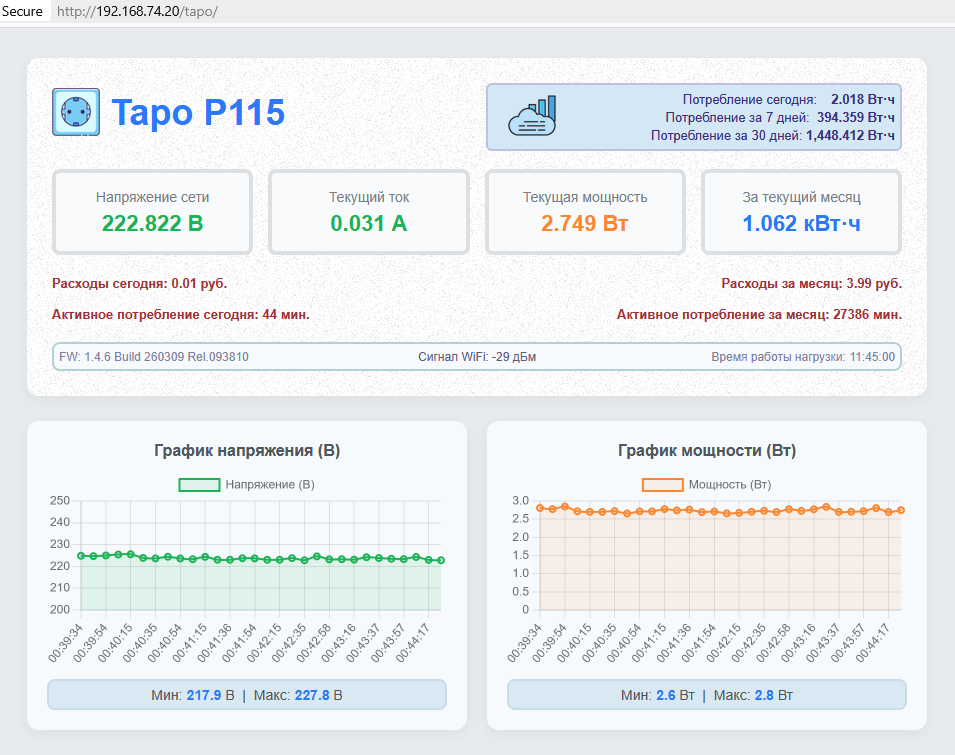The height and width of the screenshot is (755, 955).
Task: Click the voltage Макс: 227.8 В value
Action: [298, 695]
